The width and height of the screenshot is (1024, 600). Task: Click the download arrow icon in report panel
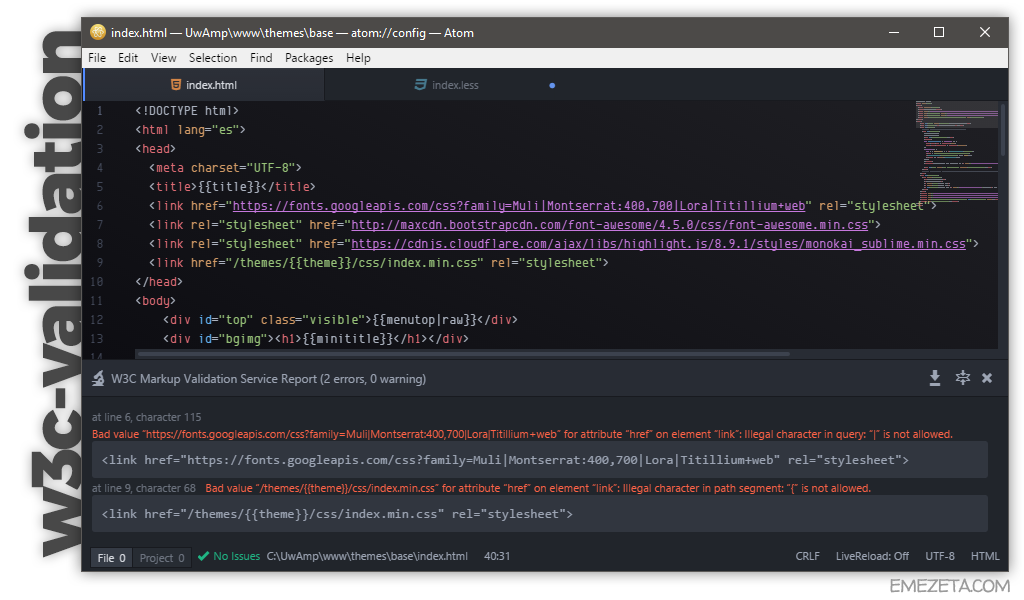pyautogui.click(x=935, y=378)
